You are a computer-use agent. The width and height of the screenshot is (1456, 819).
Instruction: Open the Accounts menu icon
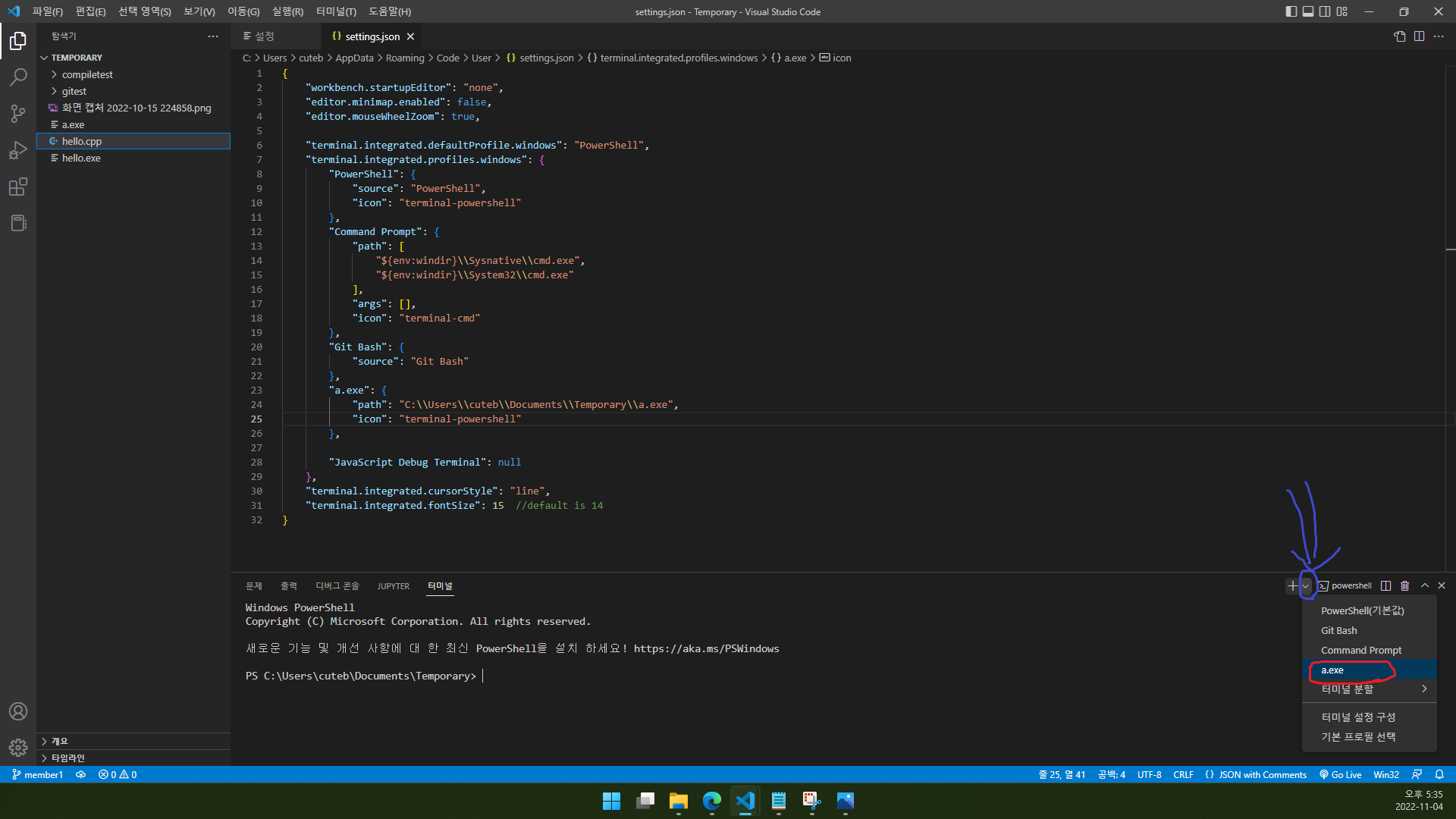(x=18, y=711)
